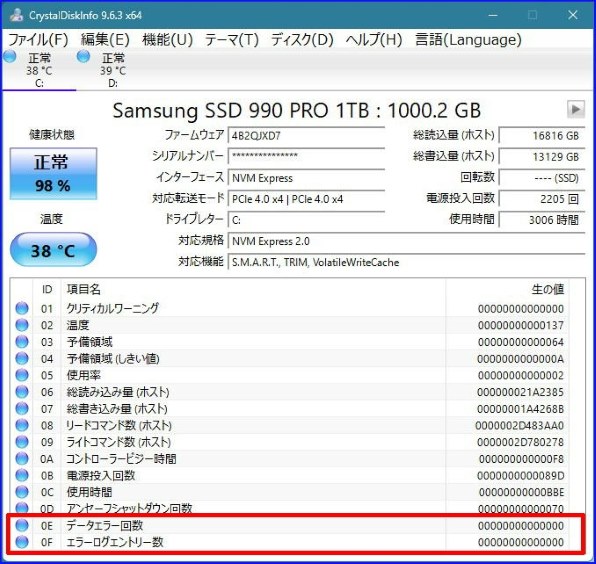
Task: Click status orb for ID 03 予備領域 row
Action: click(x=22, y=342)
